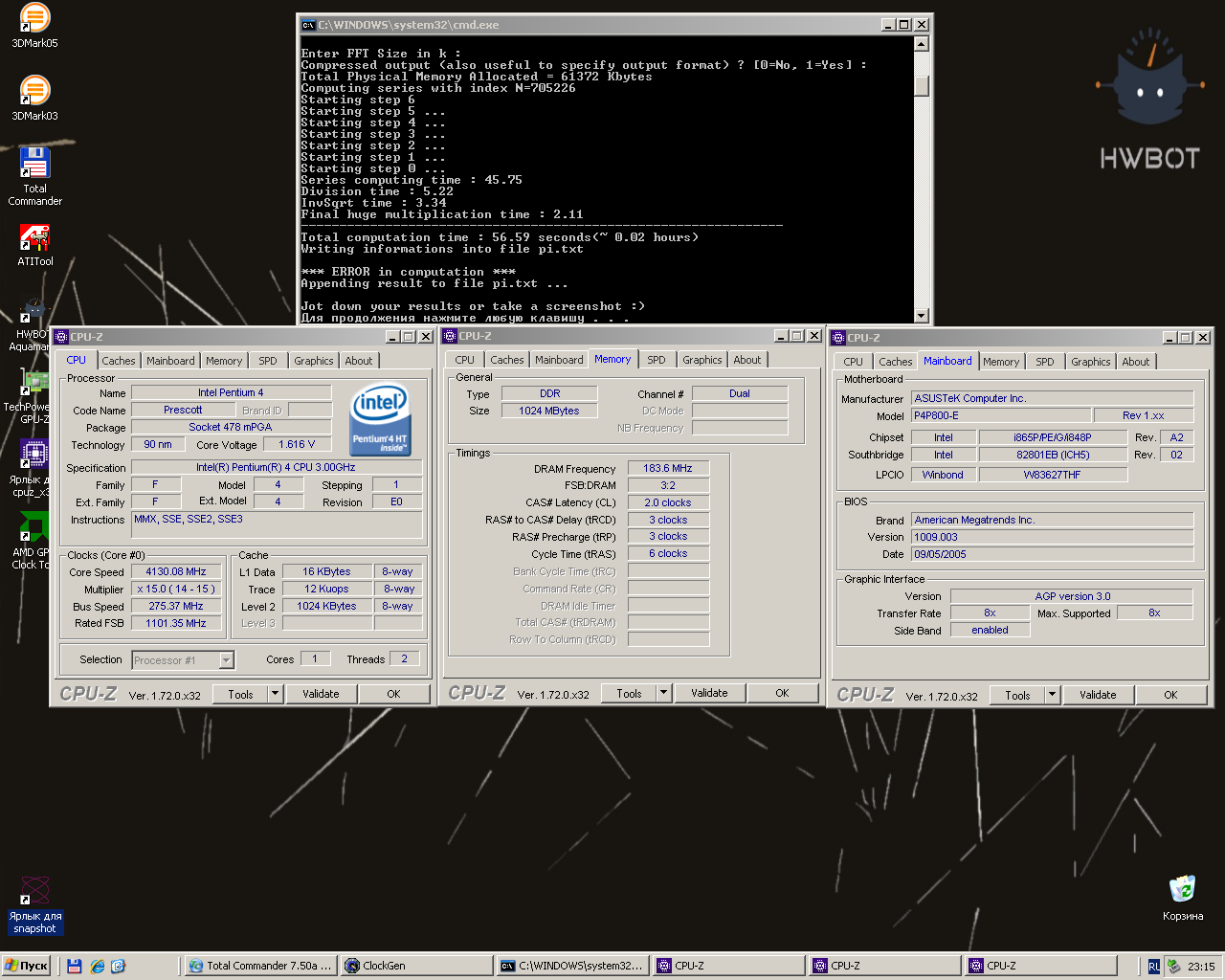
Task: Click the cmd.exe title bar icon
Action: (308, 25)
